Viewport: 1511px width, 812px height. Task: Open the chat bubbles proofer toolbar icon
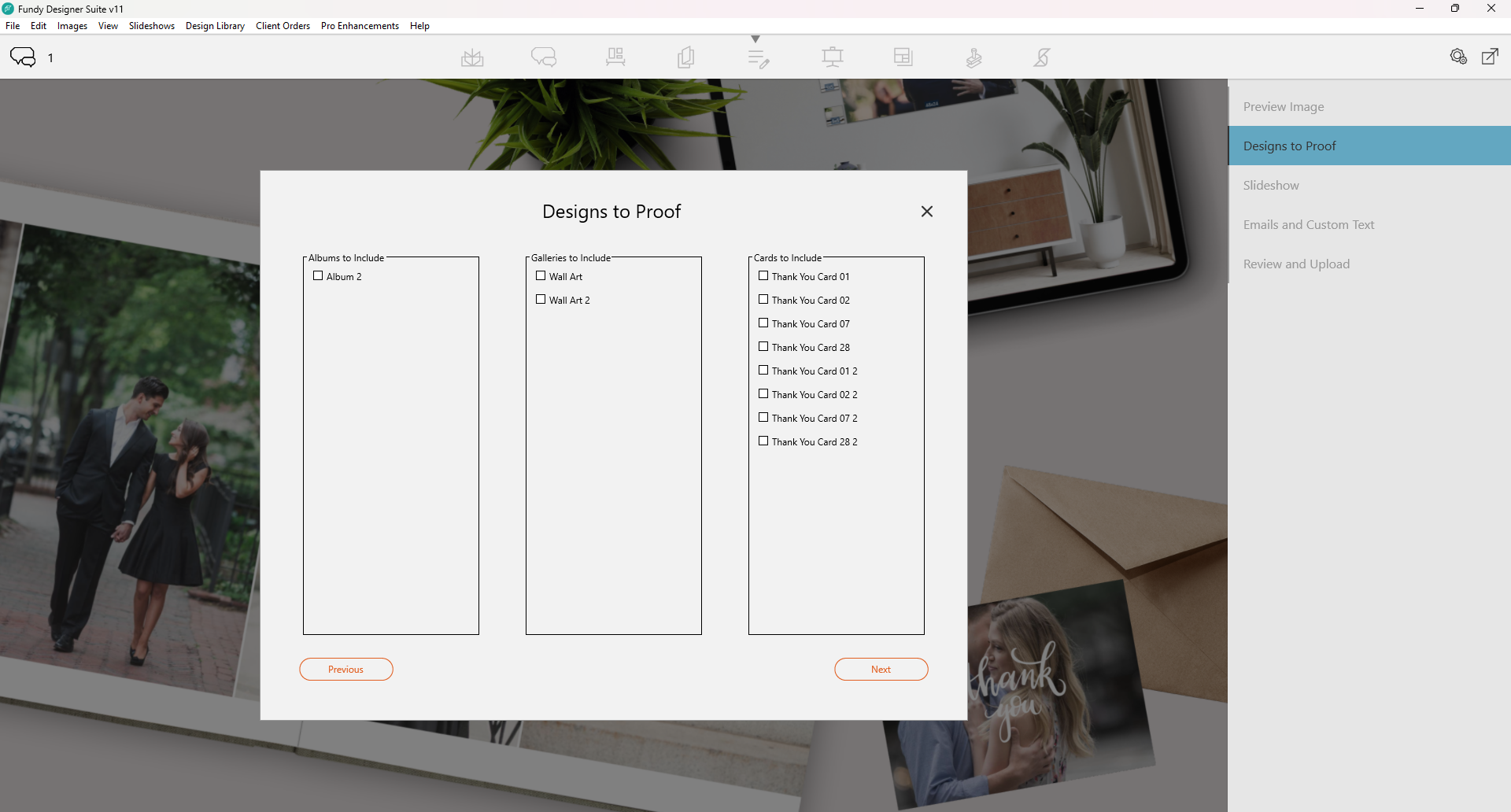(x=544, y=57)
